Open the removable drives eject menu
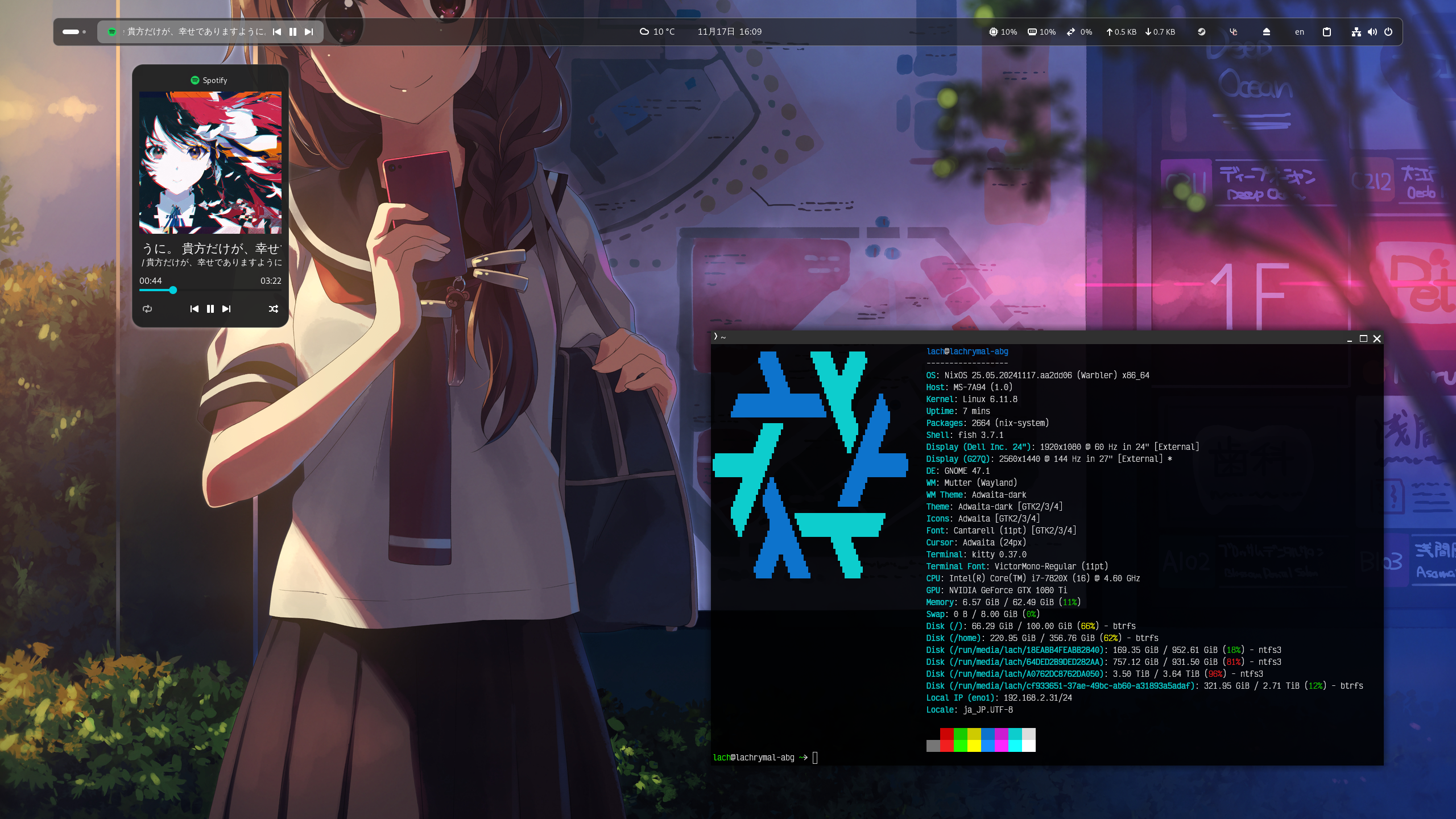 tap(1267, 32)
